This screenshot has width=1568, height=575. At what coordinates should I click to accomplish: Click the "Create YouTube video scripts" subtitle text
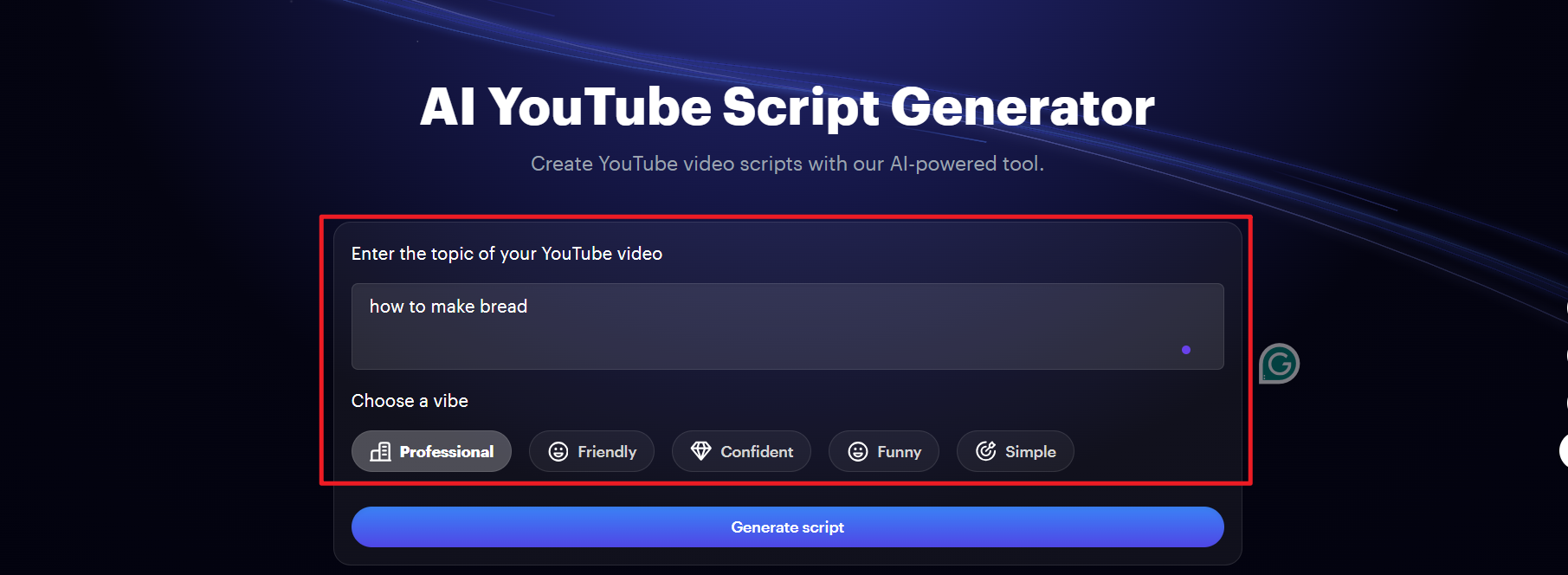click(786, 164)
